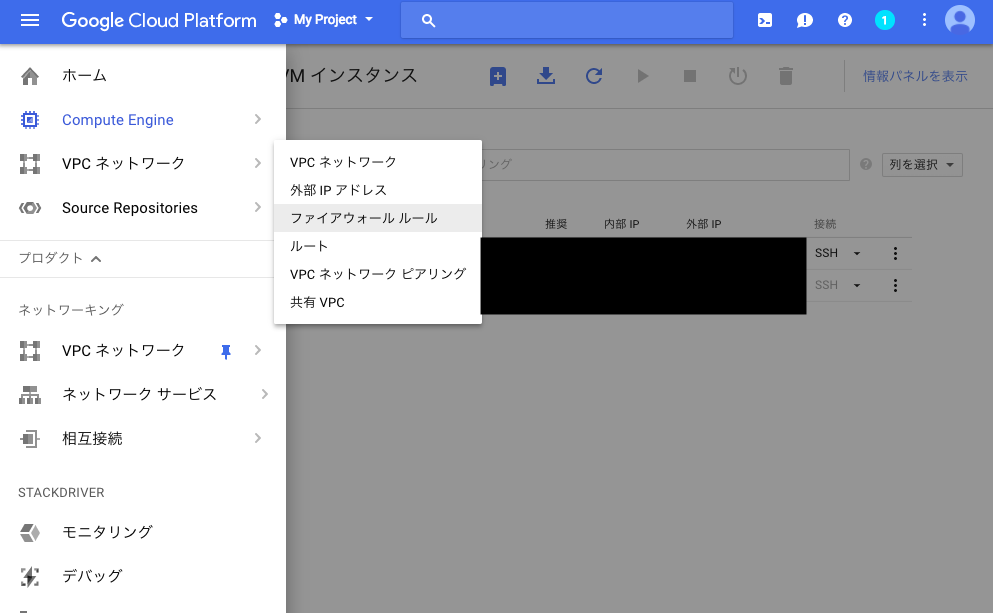The image size is (993, 613).
Task: Open Cloud Shell from the top bar
Action: click(764, 20)
